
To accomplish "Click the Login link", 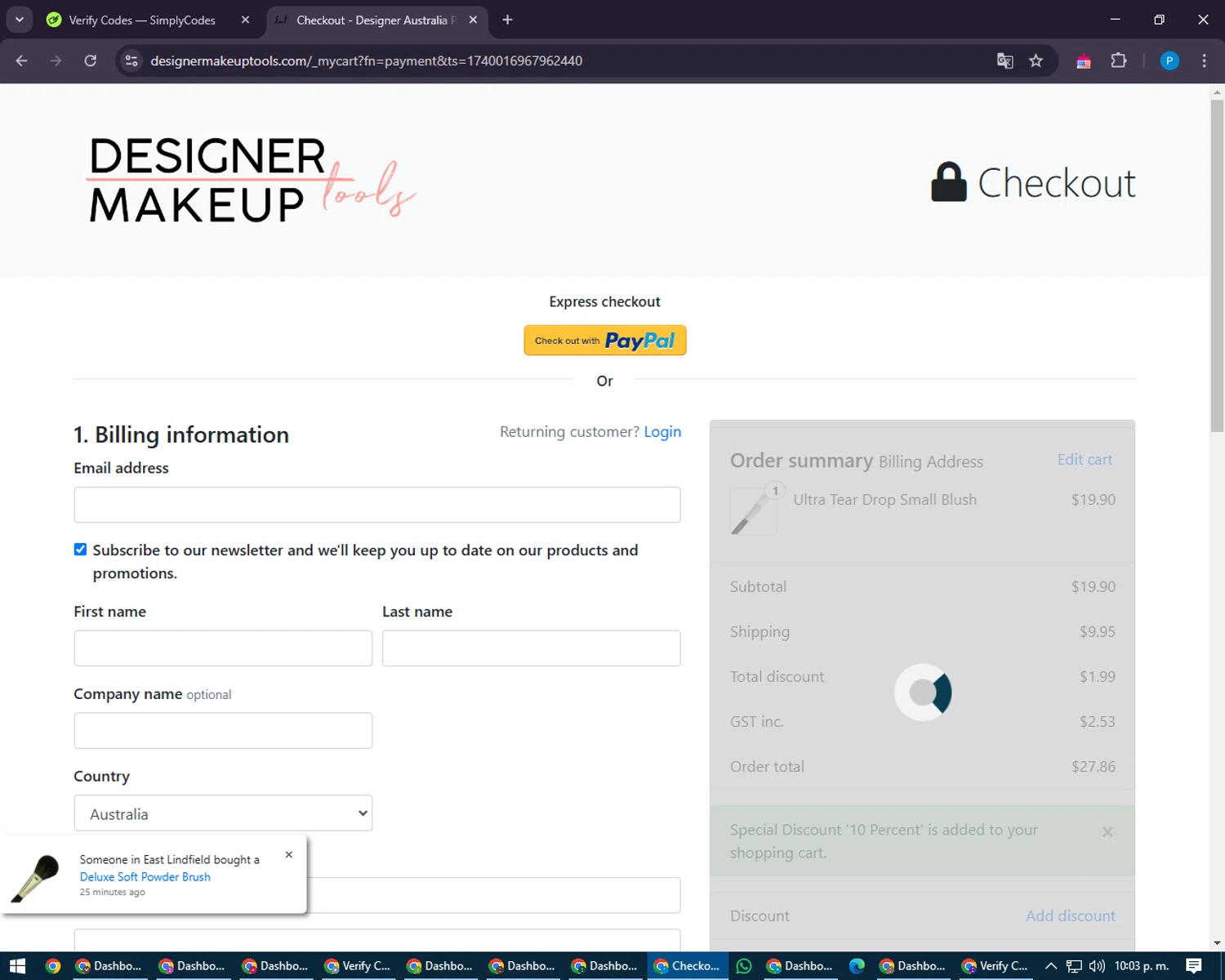I will (x=662, y=432).
